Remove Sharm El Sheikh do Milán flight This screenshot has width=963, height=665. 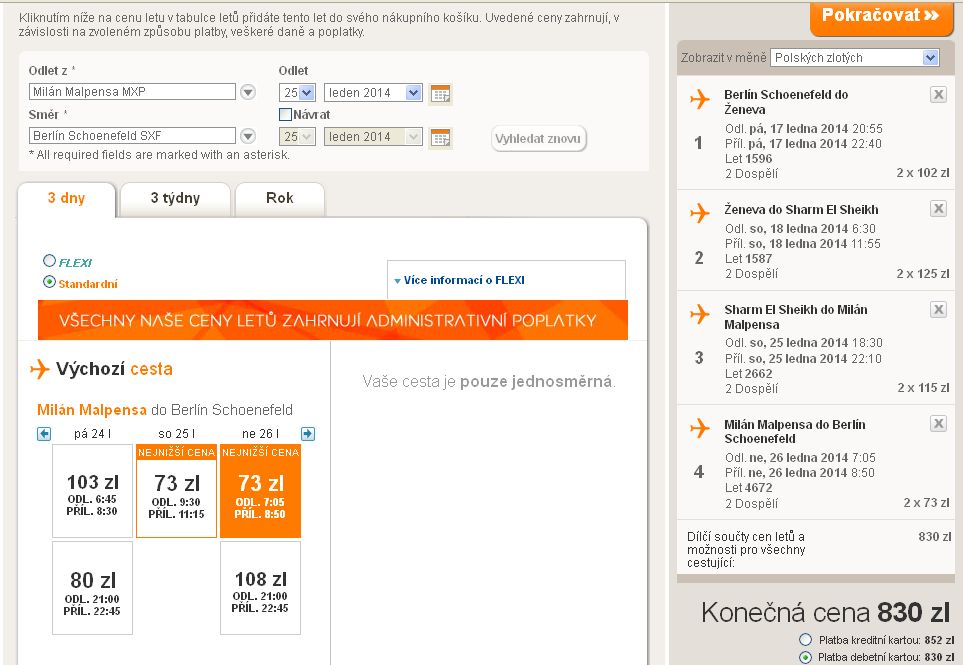(938, 309)
